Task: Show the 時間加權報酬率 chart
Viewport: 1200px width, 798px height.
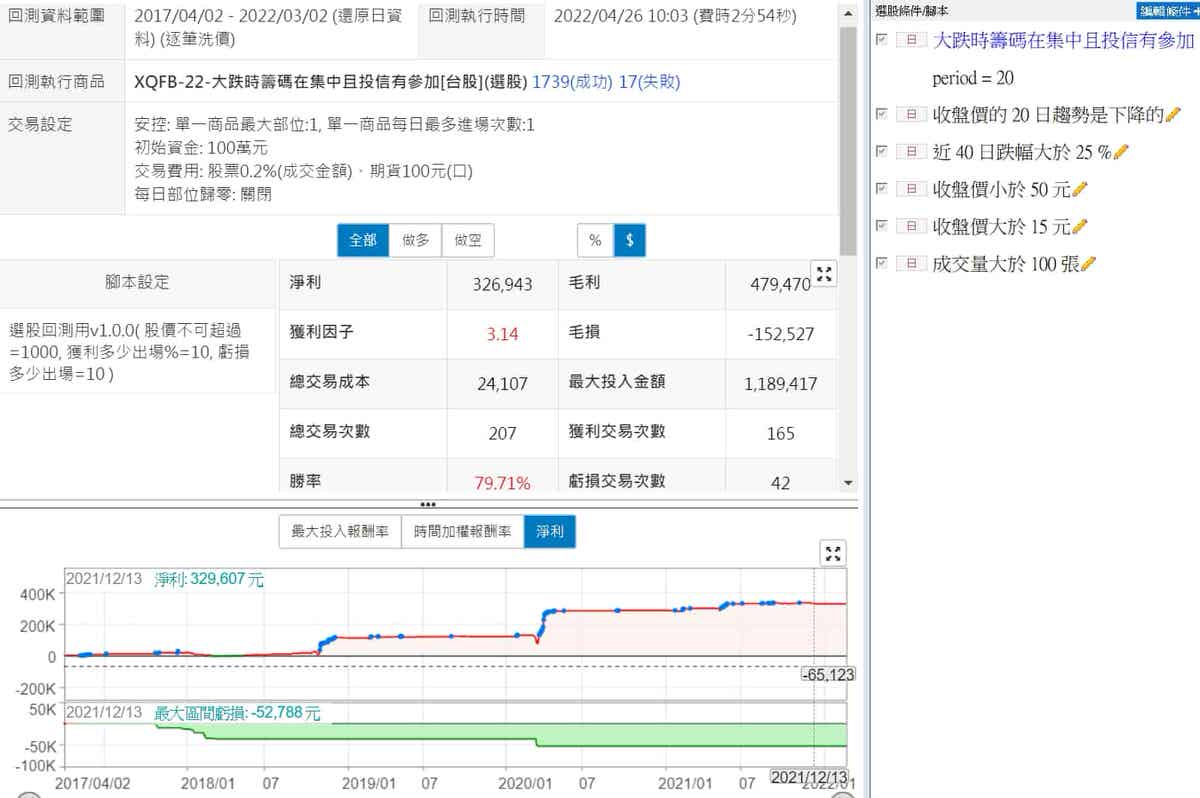Action: click(x=462, y=532)
